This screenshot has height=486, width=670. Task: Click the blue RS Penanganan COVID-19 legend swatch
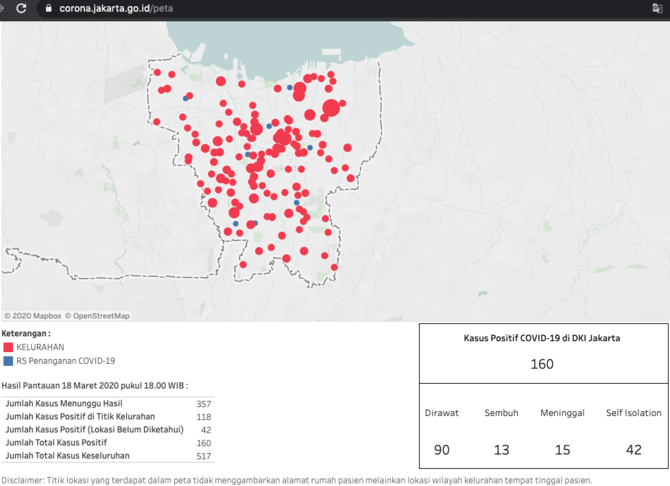[8, 361]
